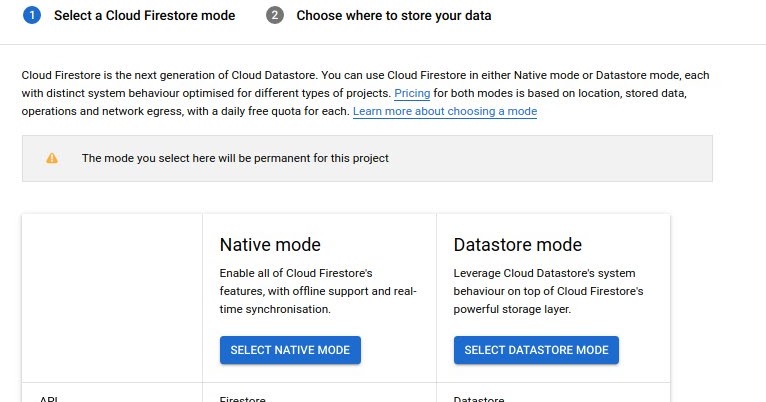Click the step 1 number circle icon
This screenshot has width=766, height=402.
pyautogui.click(x=31, y=16)
